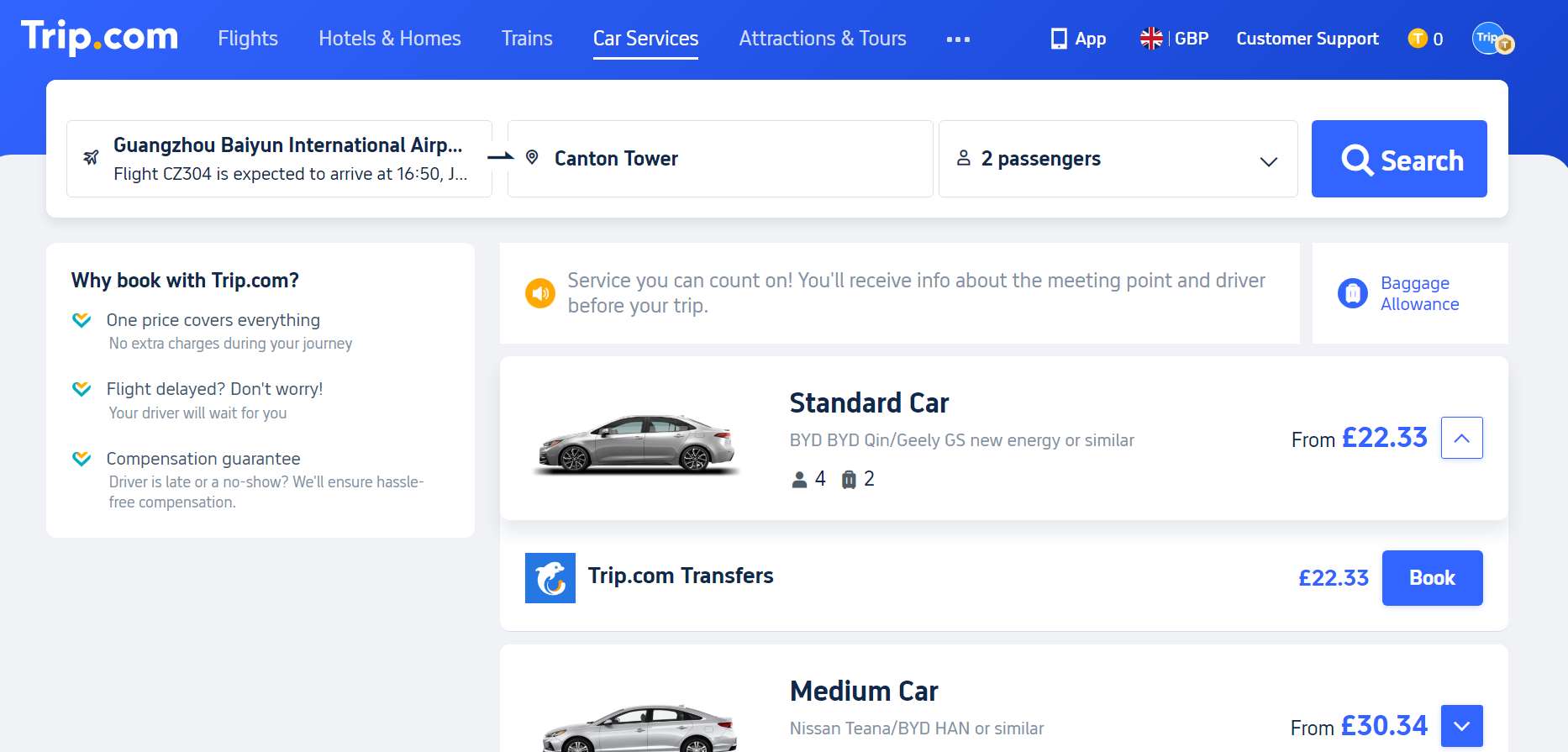This screenshot has width=1568, height=752.
Task: Expand the more options ellipsis menu
Action: 958,39
